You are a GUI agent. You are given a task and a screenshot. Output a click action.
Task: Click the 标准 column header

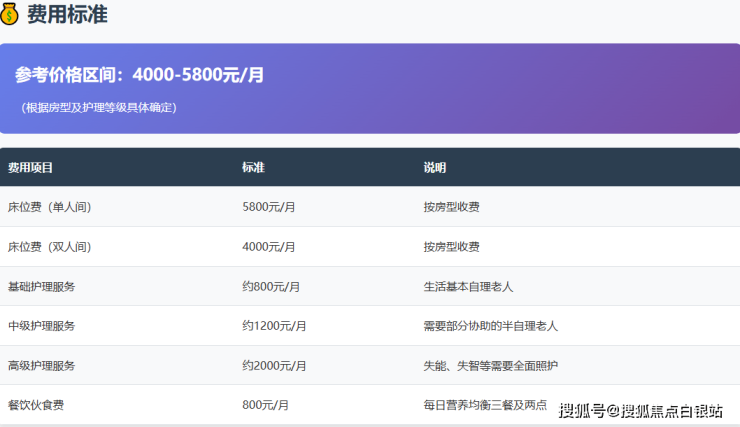click(253, 167)
